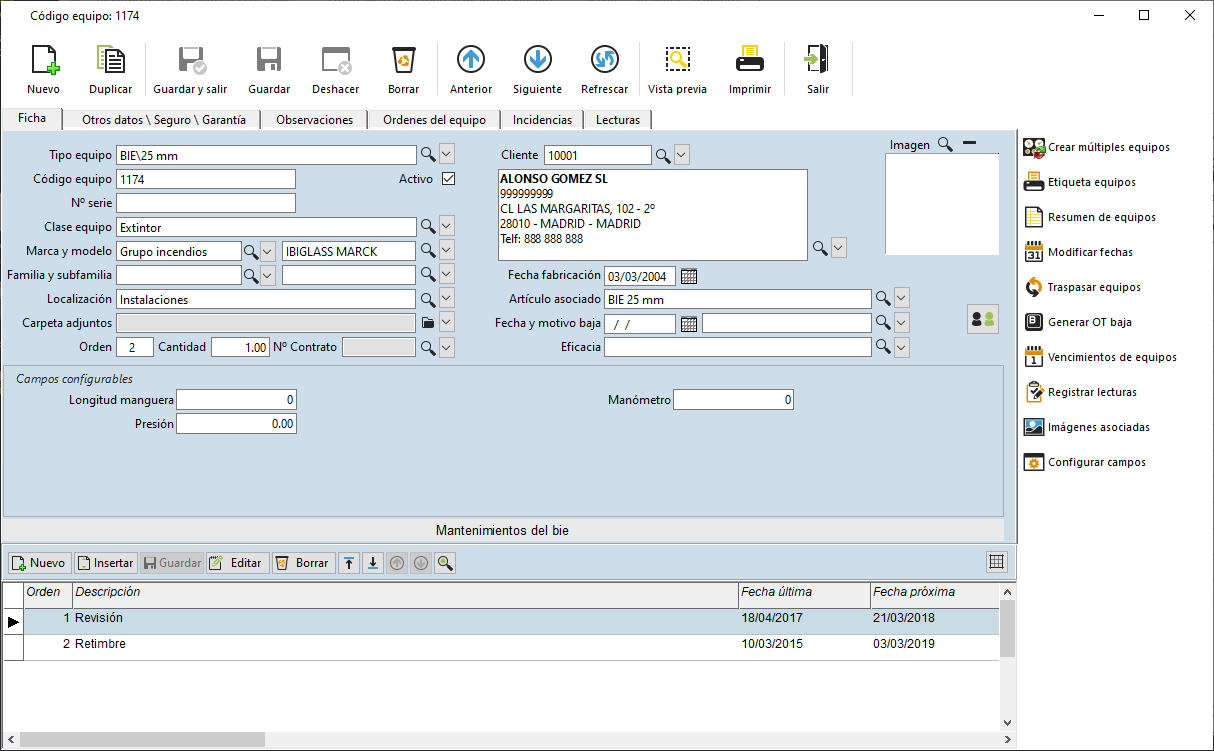1214x751 pixels.
Task: Click Generar OT baja
Action: (x=1078, y=322)
